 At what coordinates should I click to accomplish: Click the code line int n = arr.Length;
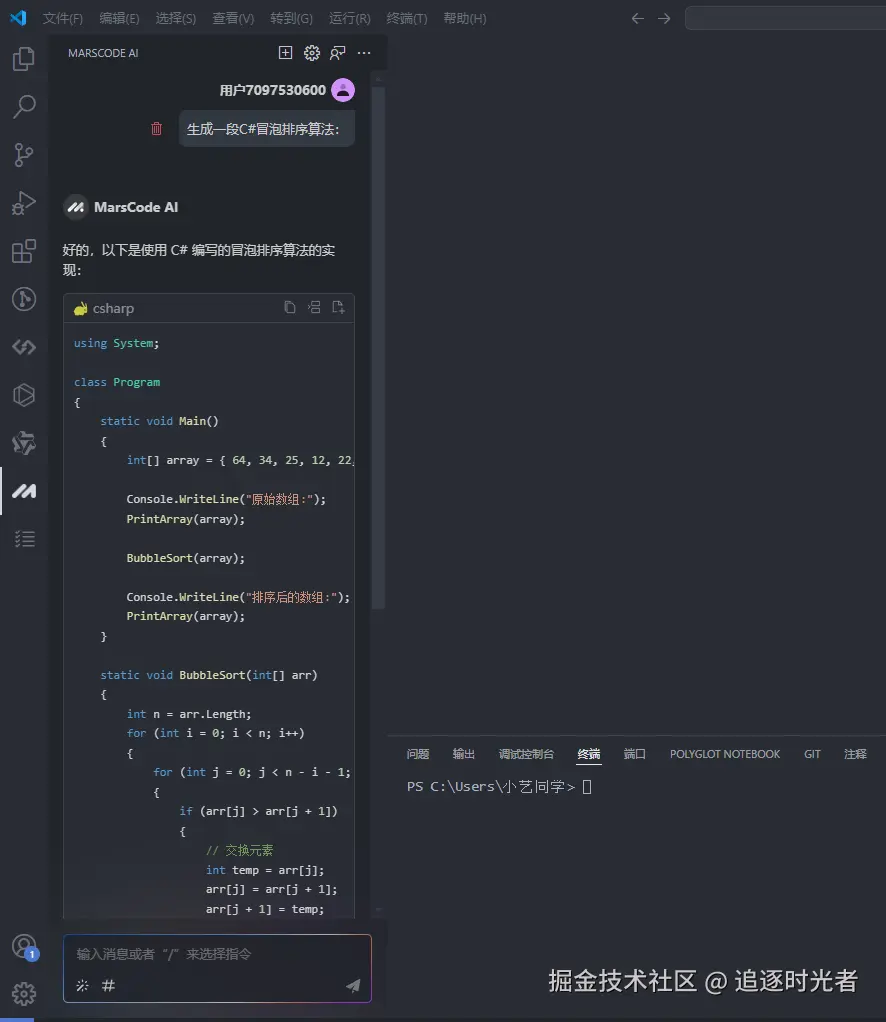pos(188,714)
